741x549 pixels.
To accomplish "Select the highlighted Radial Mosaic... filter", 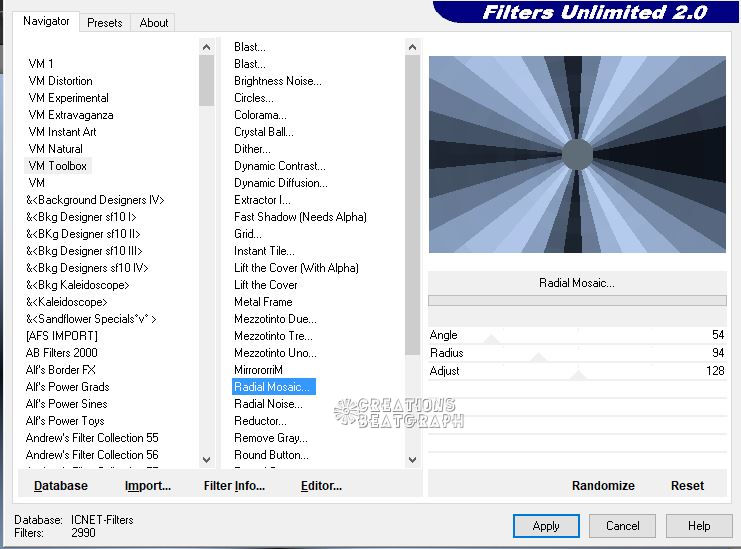I will 274,387.
